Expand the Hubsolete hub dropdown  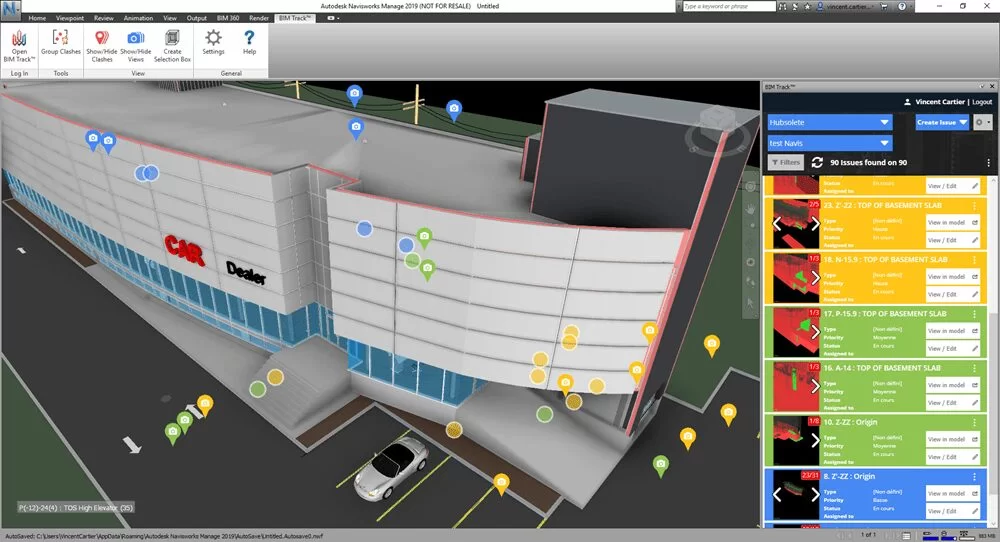[x=829, y=122]
